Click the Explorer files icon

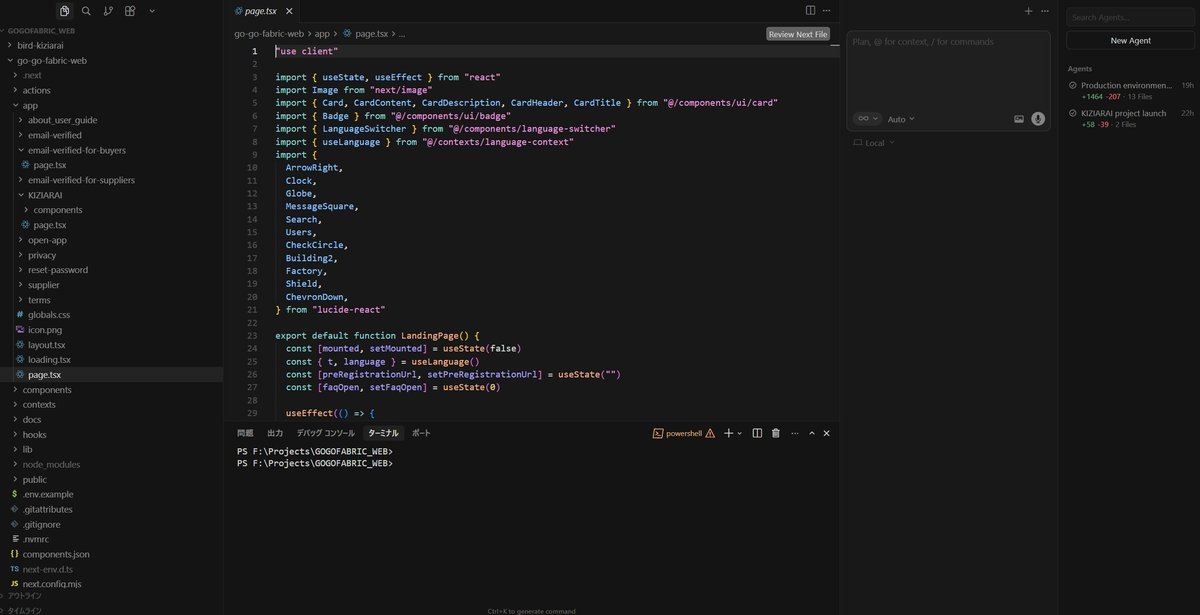coord(64,10)
